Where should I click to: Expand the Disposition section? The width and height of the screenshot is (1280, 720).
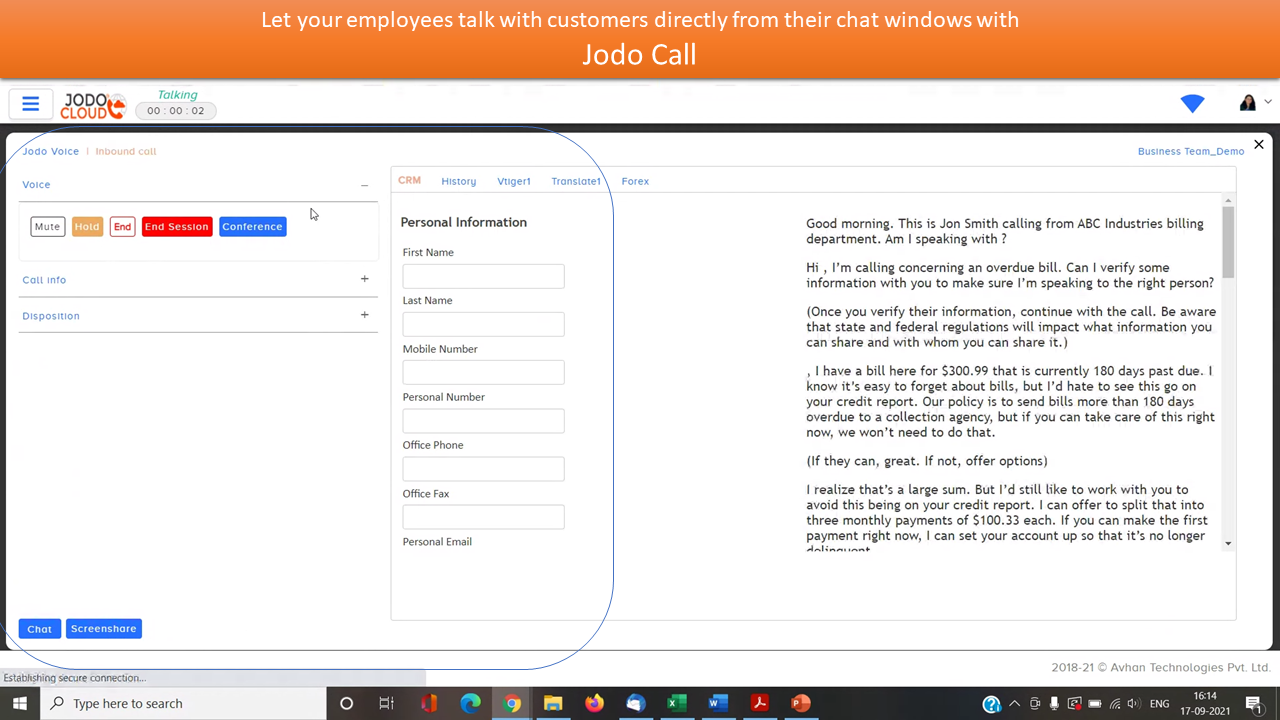point(364,316)
